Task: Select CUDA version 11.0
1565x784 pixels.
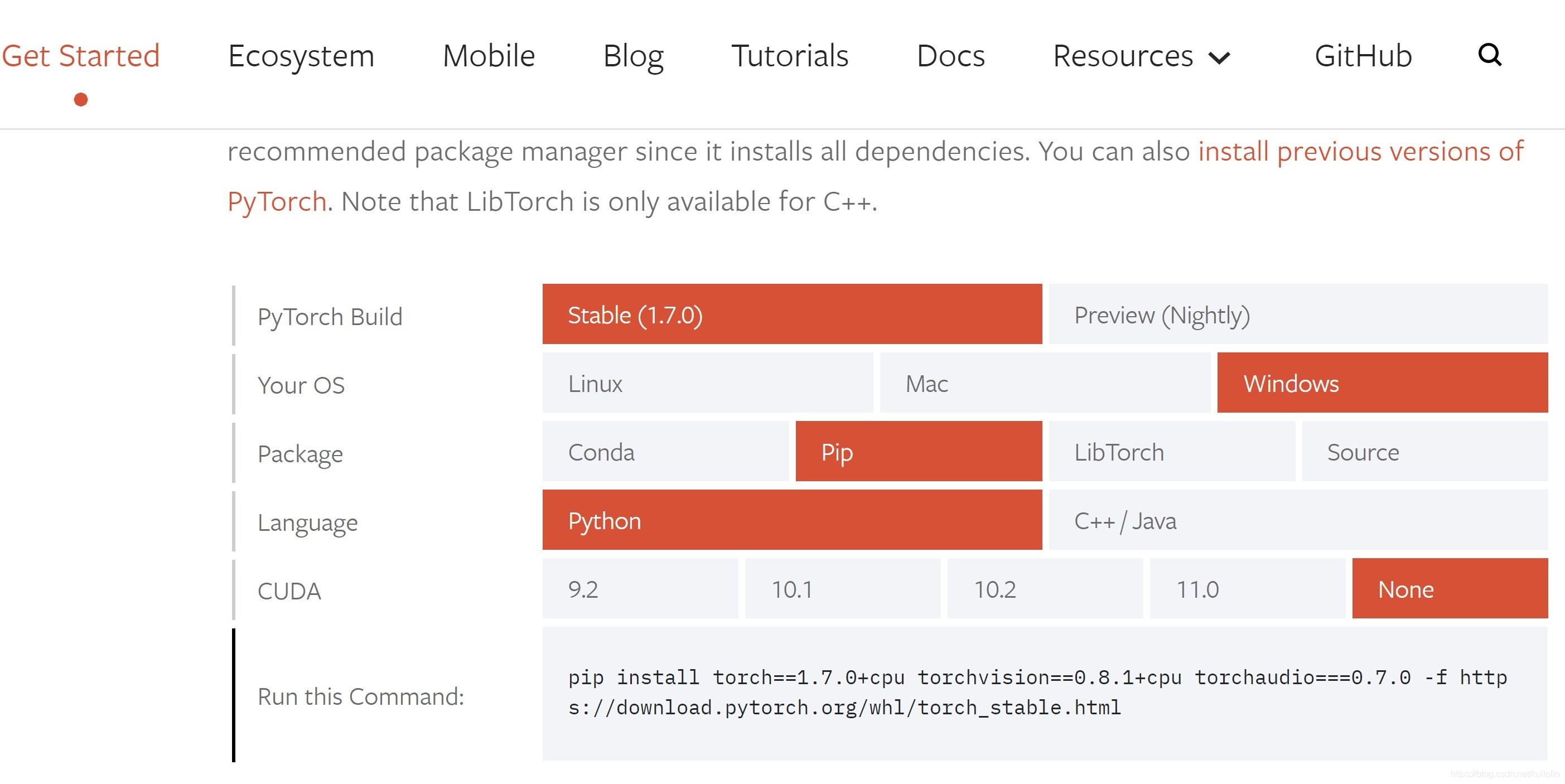Action: [1247, 588]
